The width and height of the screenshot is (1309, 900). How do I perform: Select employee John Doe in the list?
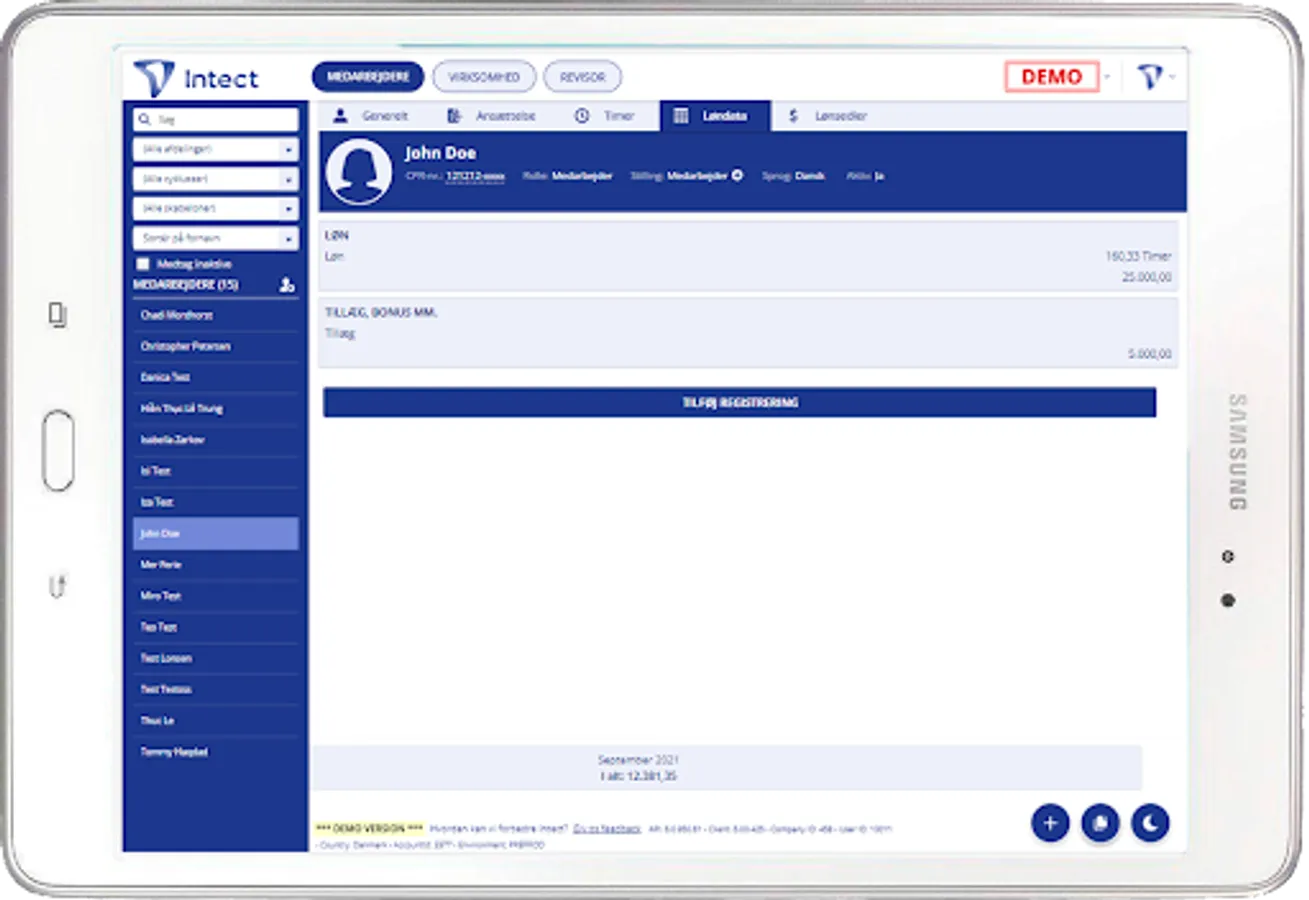pyautogui.click(x=215, y=533)
